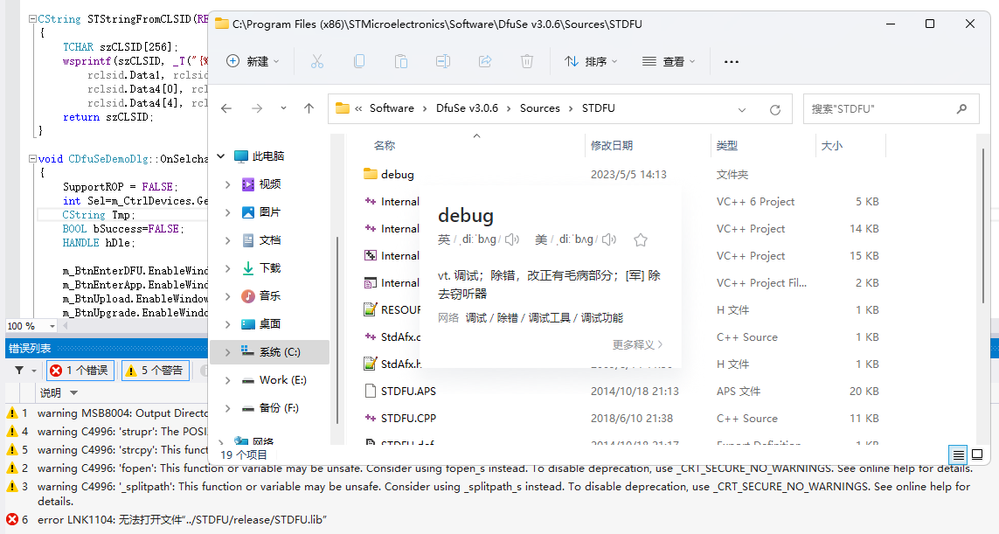Sort files by 修改日期 column header
Screen dimensions: 999x534
pyautogui.click(x=612, y=146)
